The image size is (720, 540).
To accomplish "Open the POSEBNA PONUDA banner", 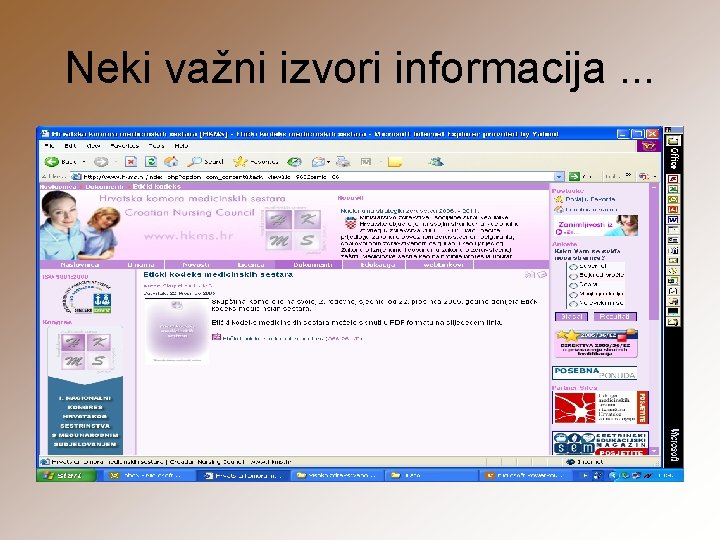I will pos(595,373).
